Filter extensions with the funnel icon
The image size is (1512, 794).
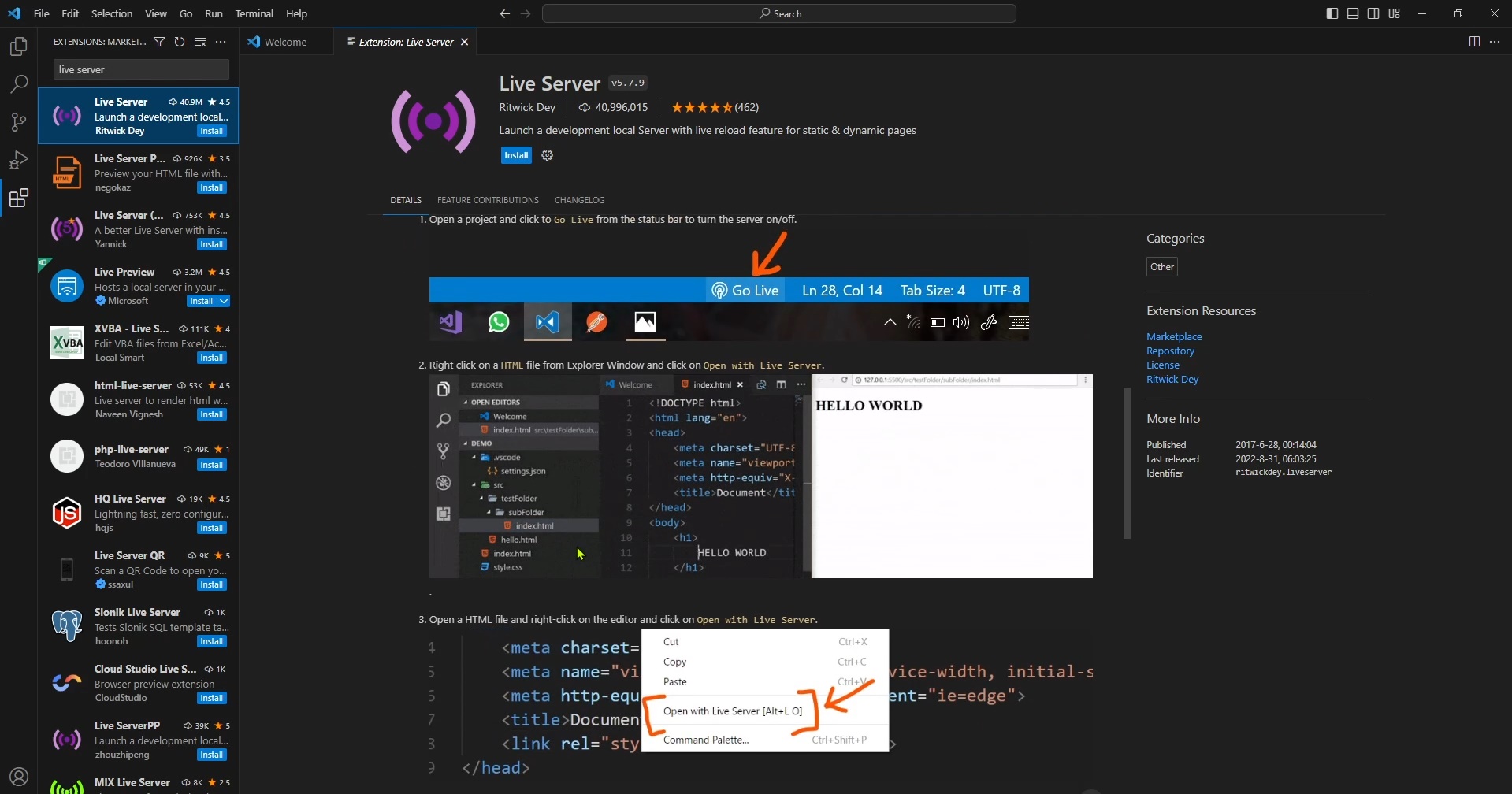159,42
